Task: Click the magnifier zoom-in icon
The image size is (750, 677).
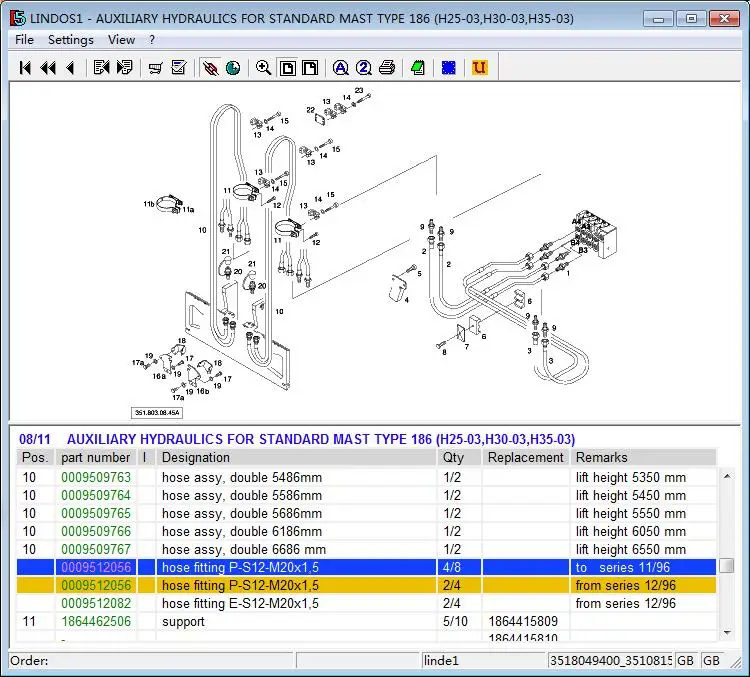Action: click(264, 68)
